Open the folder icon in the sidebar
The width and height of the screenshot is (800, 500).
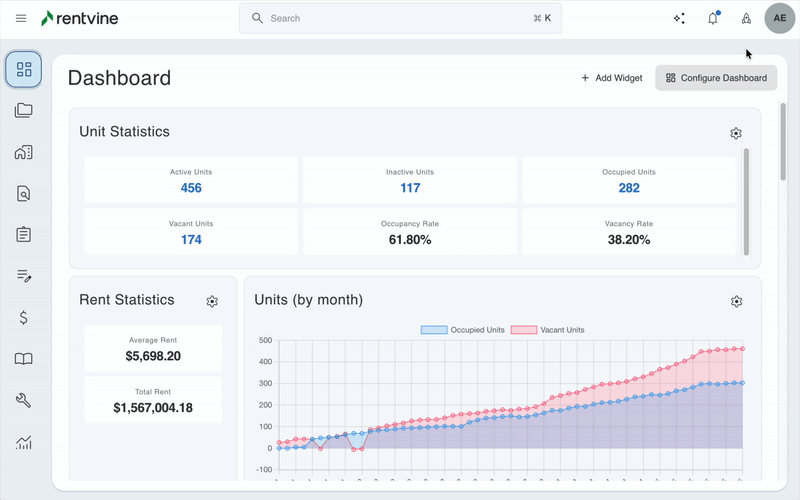tap(24, 111)
